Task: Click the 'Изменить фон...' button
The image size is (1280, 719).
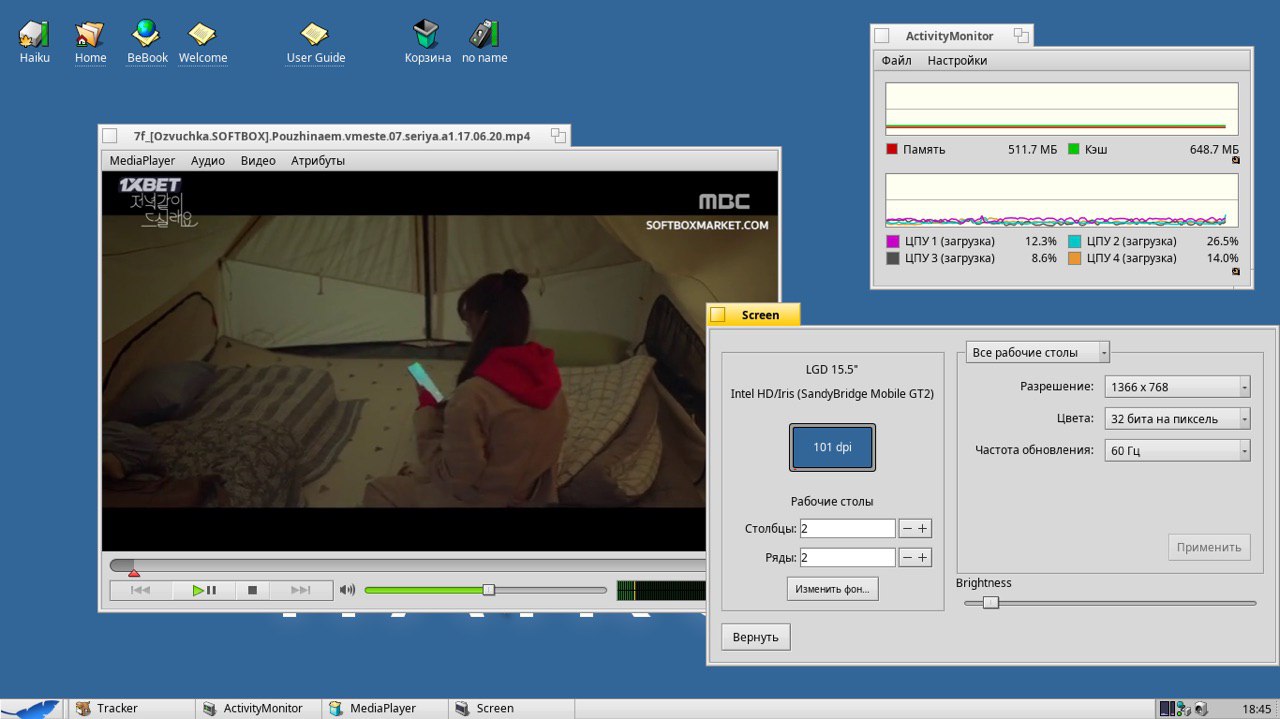Action: pos(832,589)
